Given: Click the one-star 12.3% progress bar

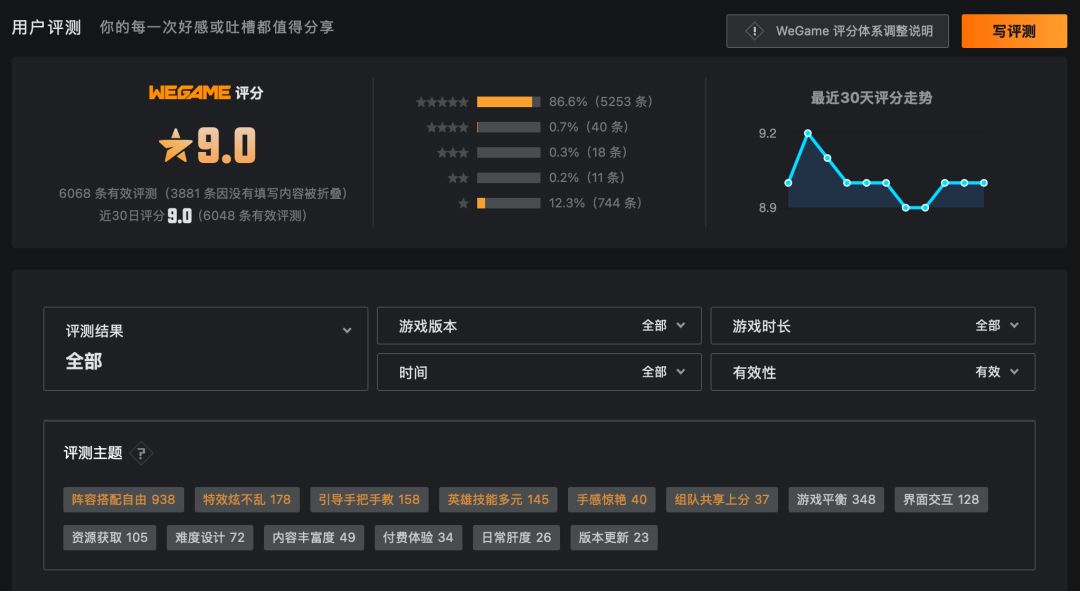Looking at the screenshot, I should [x=508, y=203].
